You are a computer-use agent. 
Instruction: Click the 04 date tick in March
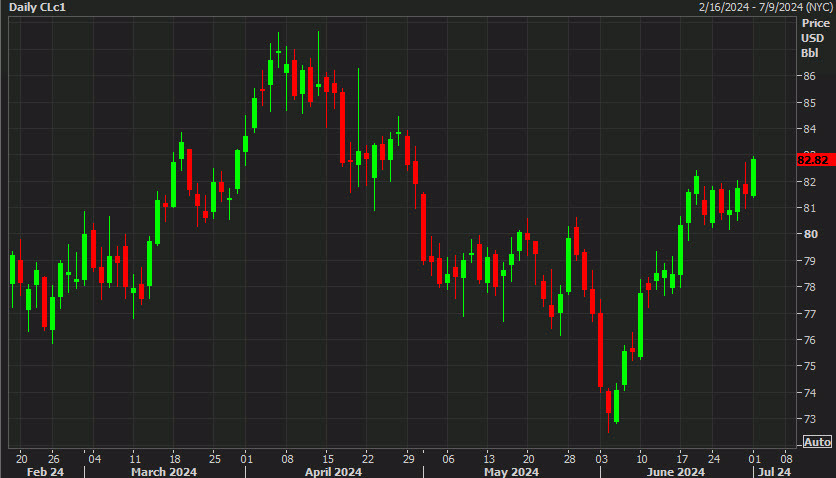pos(94,459)
